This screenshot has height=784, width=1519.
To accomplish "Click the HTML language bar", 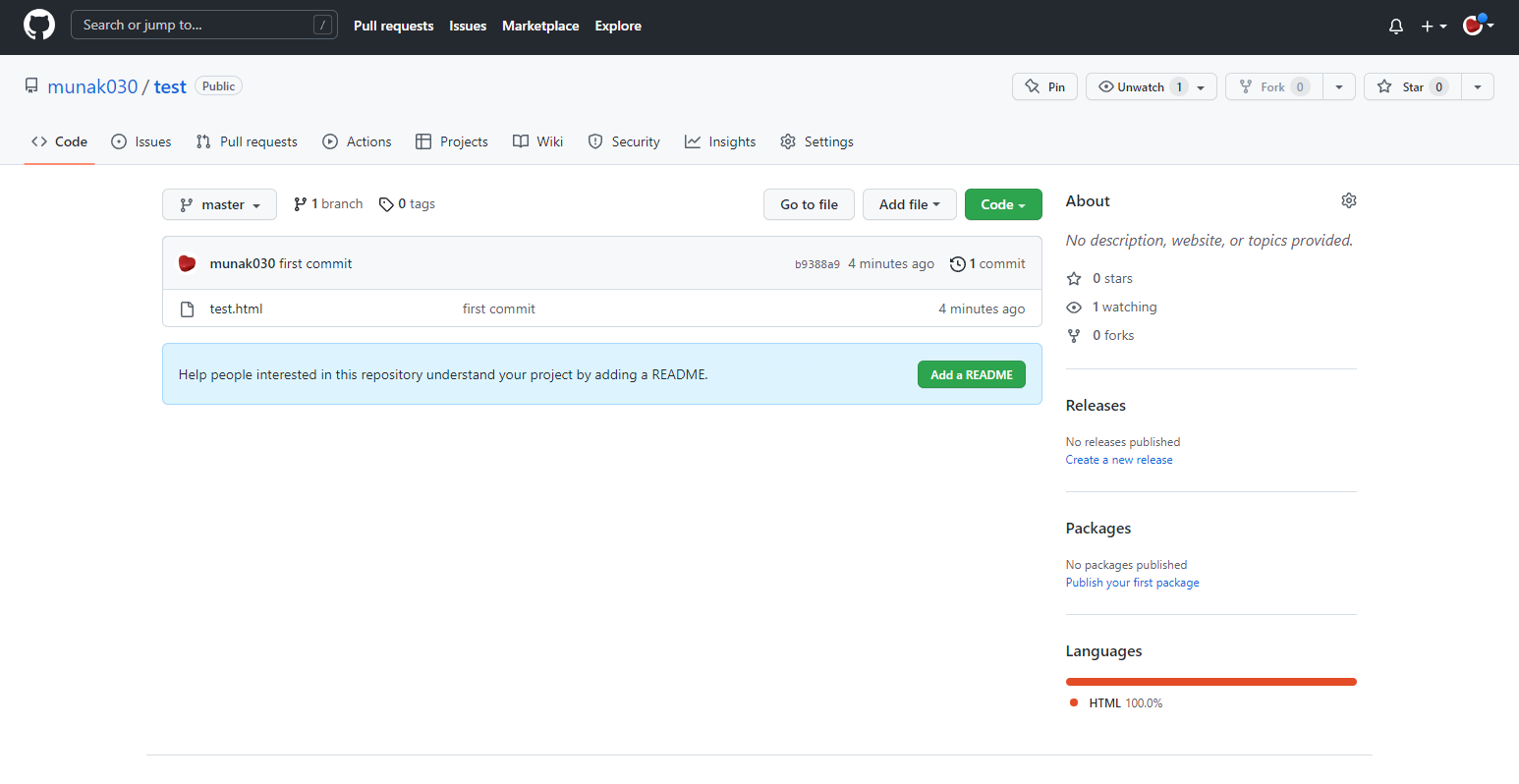I will coord(1211,682).
